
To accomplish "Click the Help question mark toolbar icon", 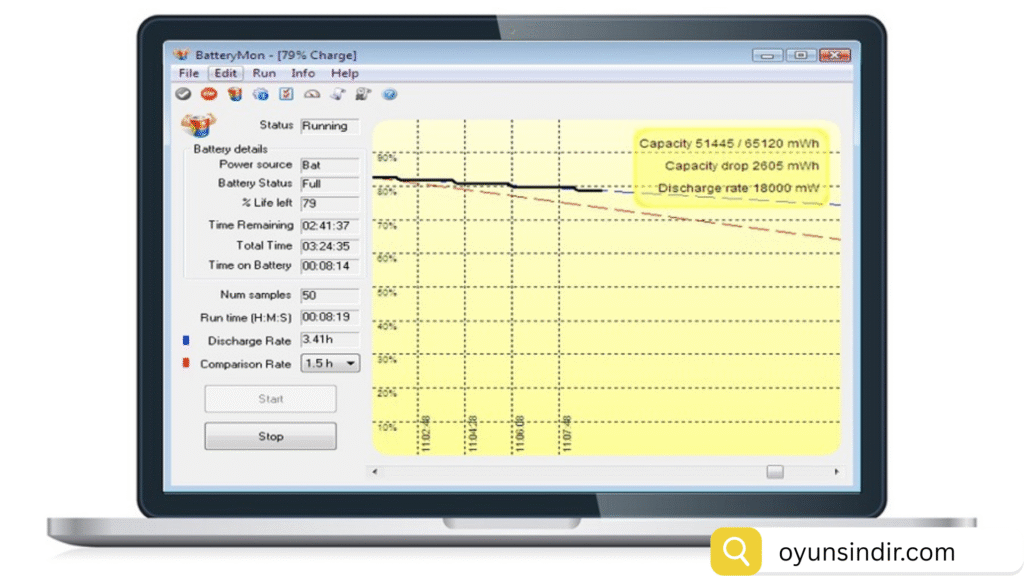I will tap(389, 93).
